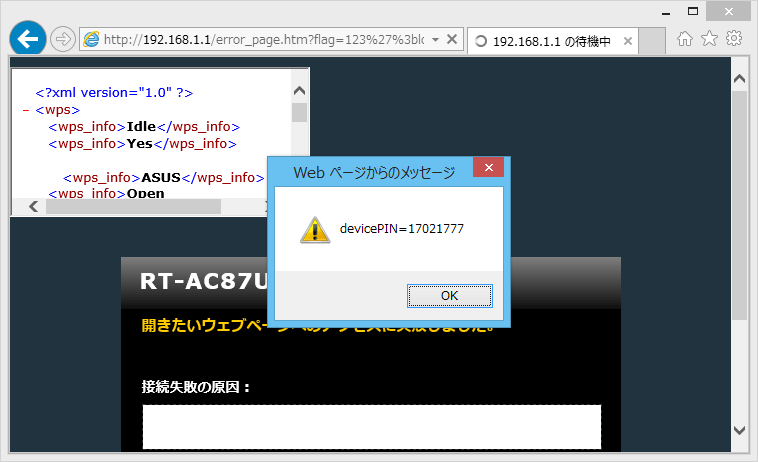Click the Open wps_info value
Image resolution: width=758 pixels, height=462 pixels.
(x=146, y=193)
